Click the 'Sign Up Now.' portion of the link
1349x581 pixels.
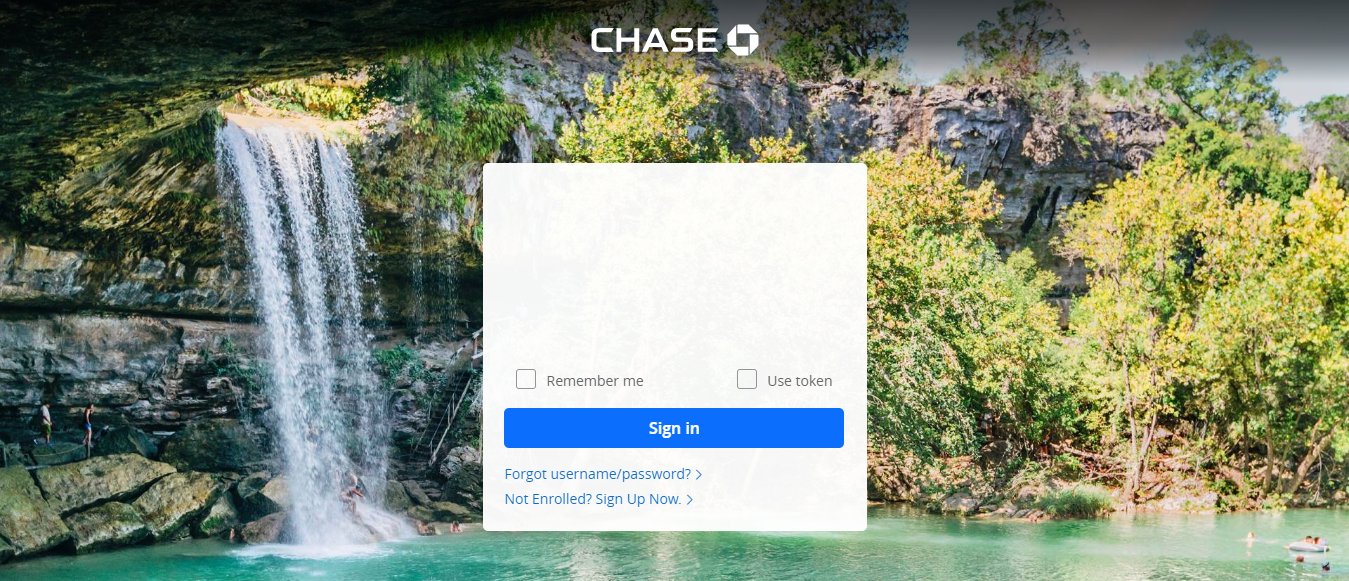pos(638,498)
